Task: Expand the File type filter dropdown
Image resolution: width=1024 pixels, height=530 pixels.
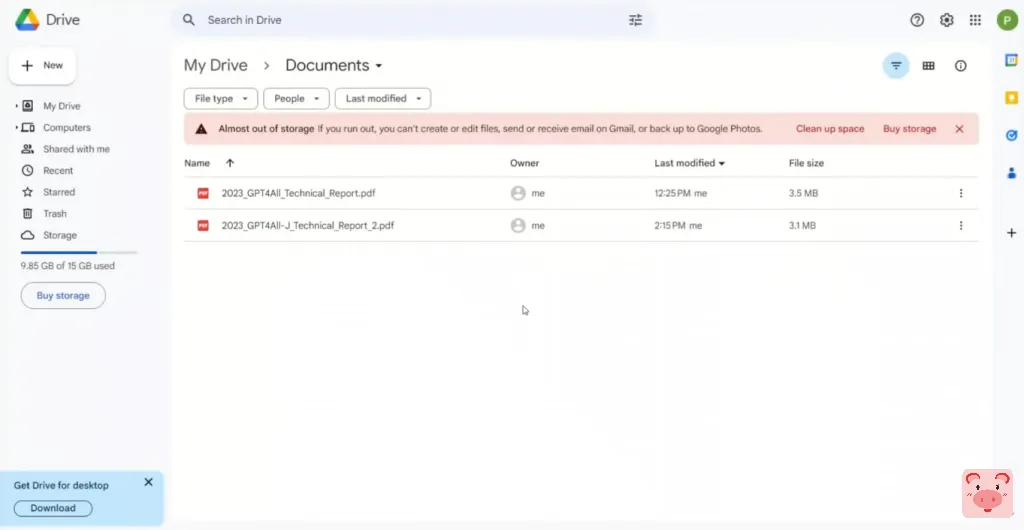Action: (x=221, y=99)
